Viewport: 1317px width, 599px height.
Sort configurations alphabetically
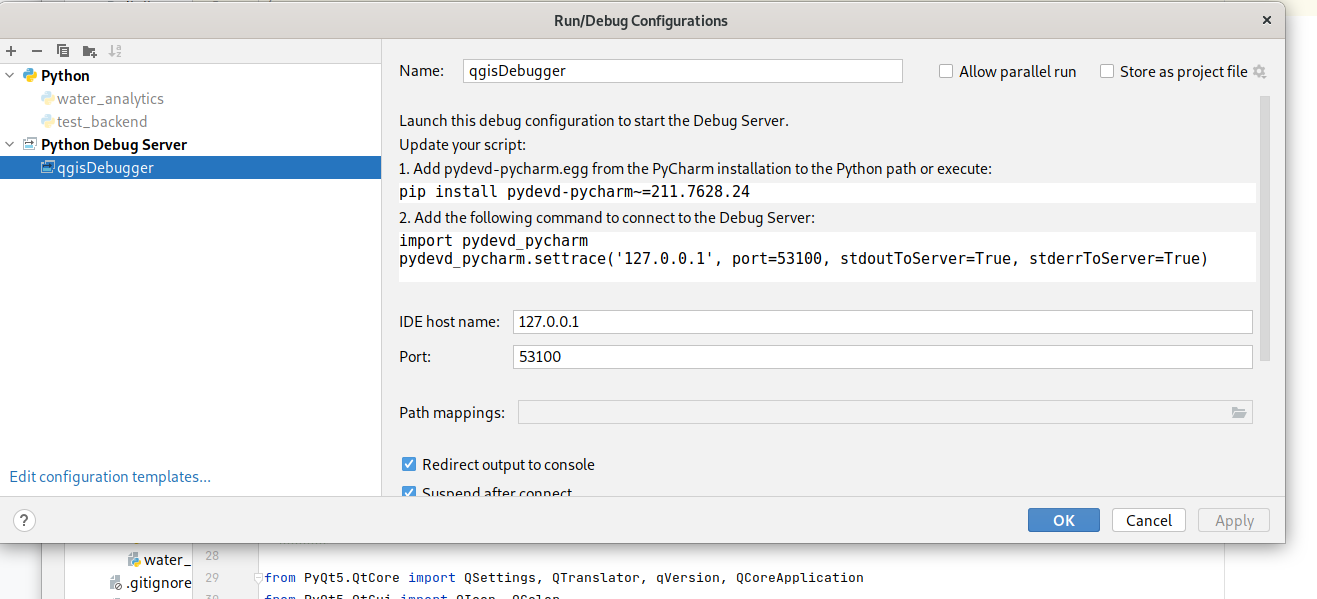click(115, 51)
